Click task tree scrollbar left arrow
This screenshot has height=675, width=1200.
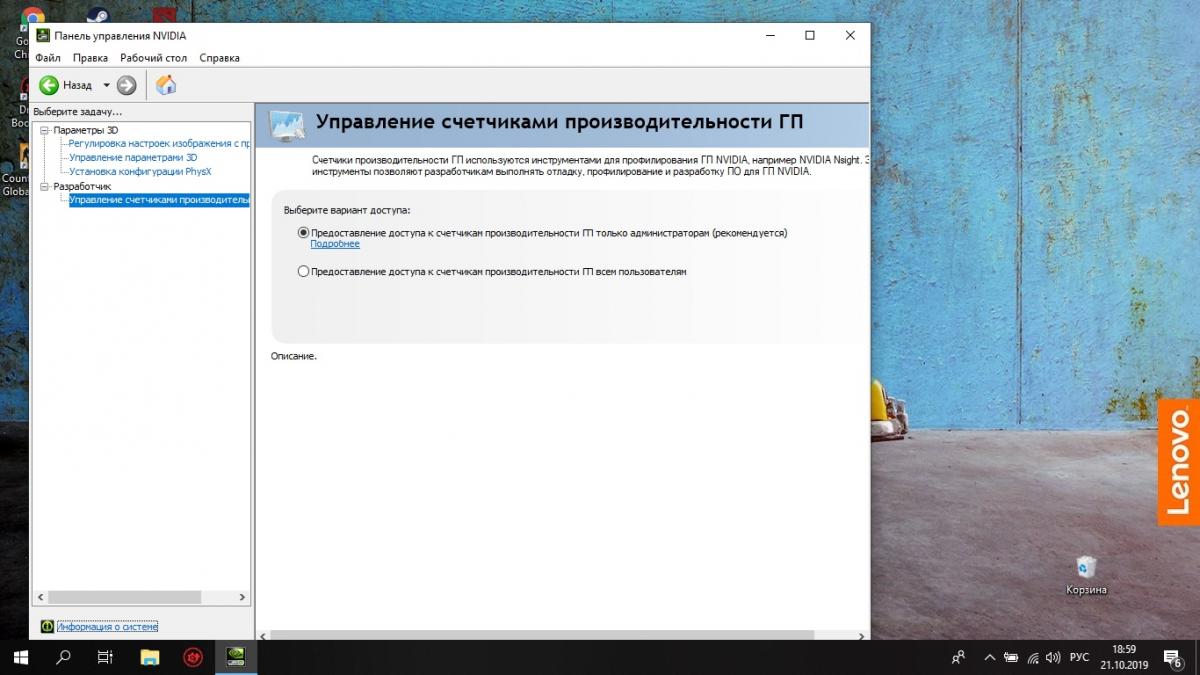[41, 597]
